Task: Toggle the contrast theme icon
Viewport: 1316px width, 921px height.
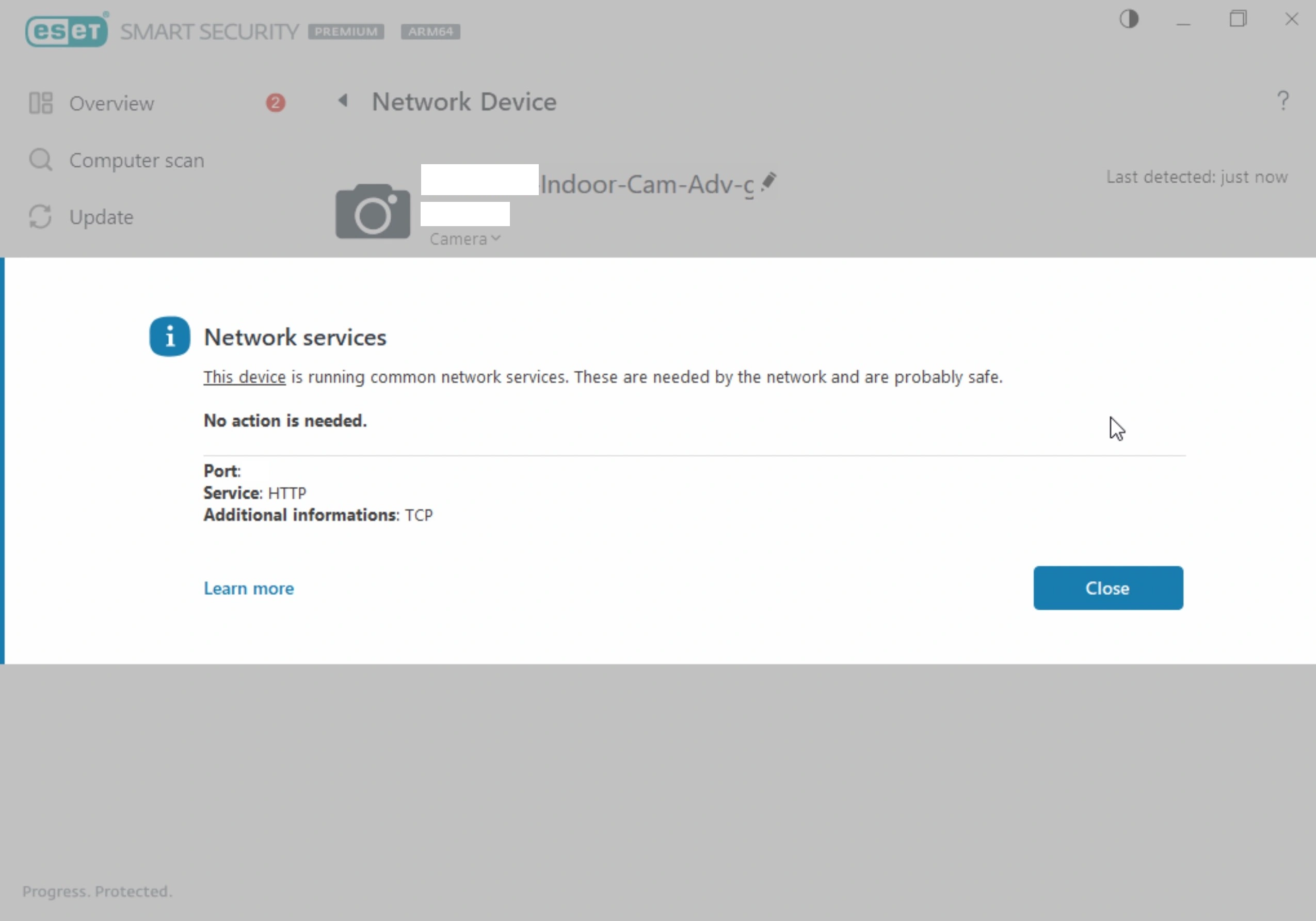Action: coord(1129,20)
